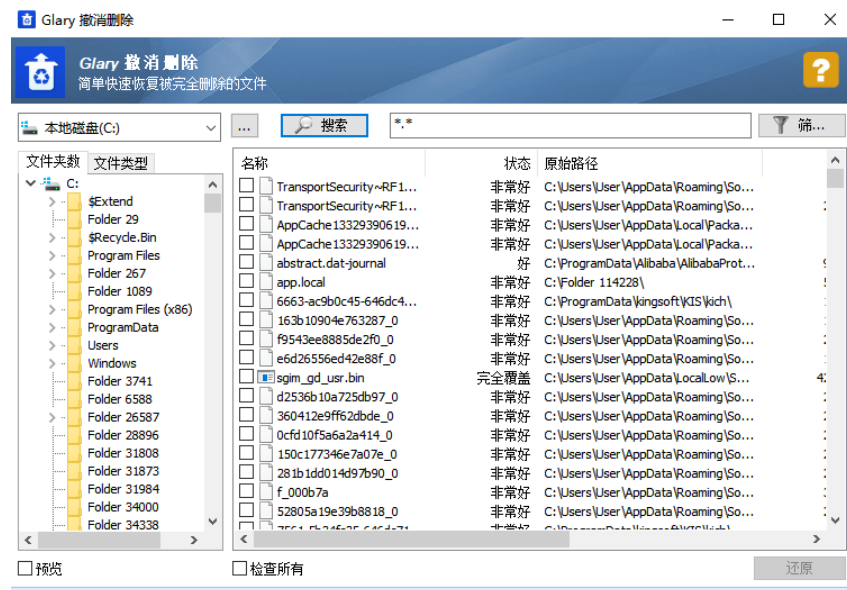Check the box for sgim_gd_usr.bin
Viewport: 847px width, 590px height.
pyautogui.click(x=246, y=377)
